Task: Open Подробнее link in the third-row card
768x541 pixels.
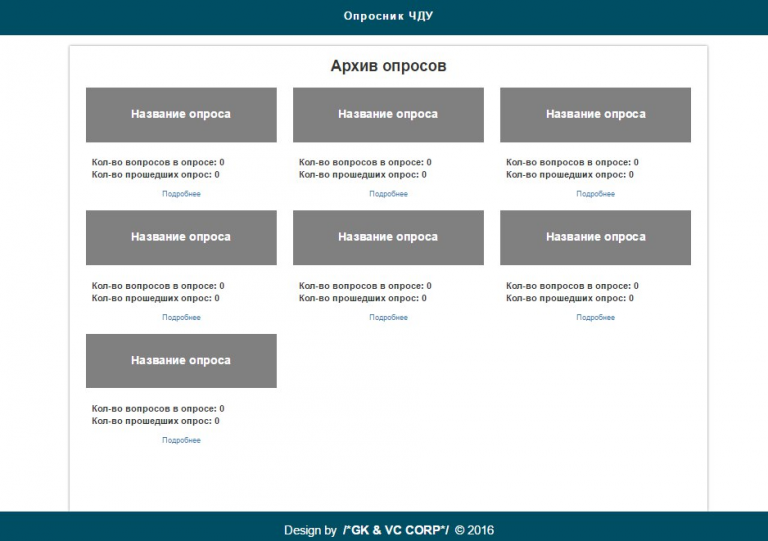Action: [181, 440]
